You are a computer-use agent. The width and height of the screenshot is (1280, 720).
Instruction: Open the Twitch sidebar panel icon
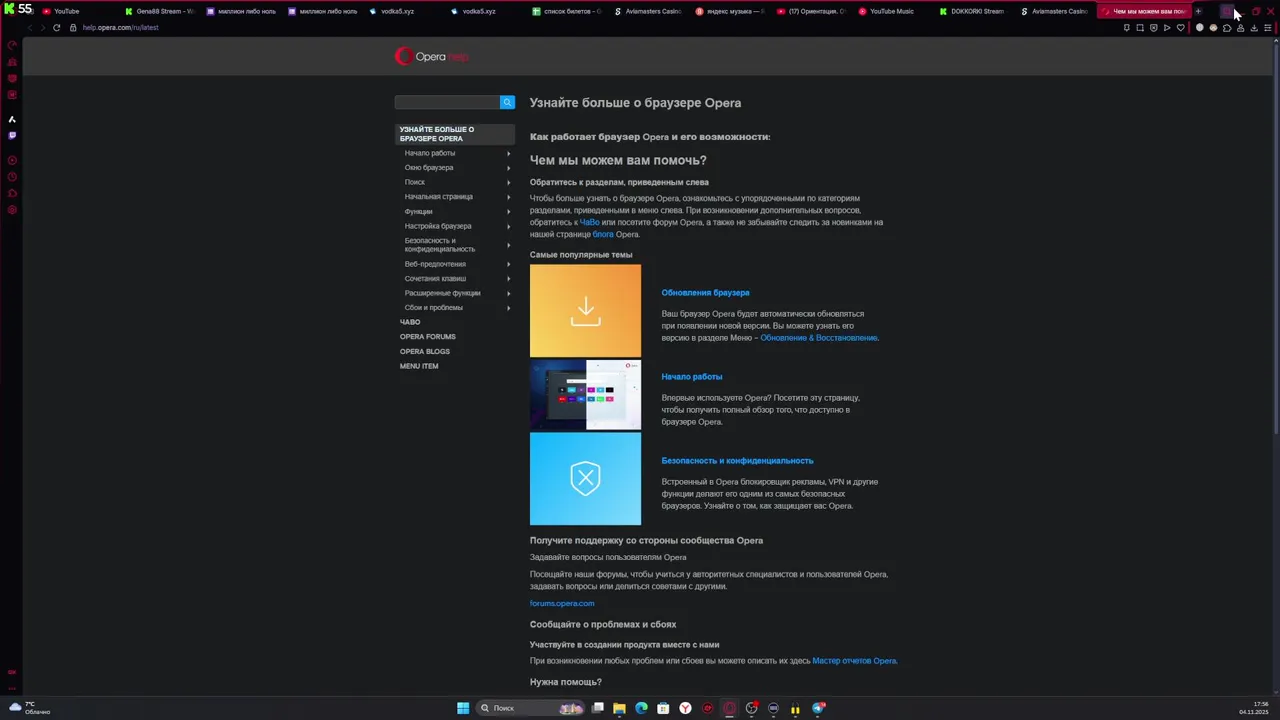tap(12, 135)
